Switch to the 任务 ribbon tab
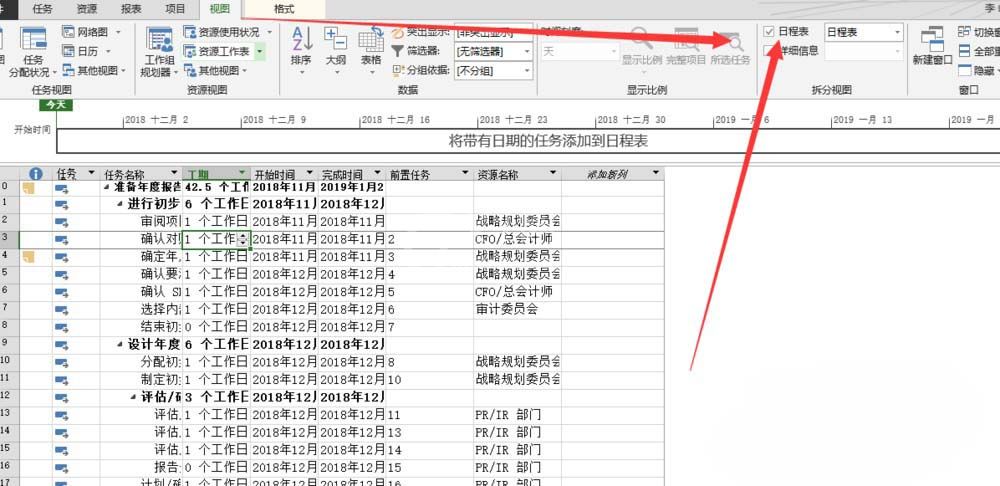The image size is (1000, 486). (x=42, y=9)
